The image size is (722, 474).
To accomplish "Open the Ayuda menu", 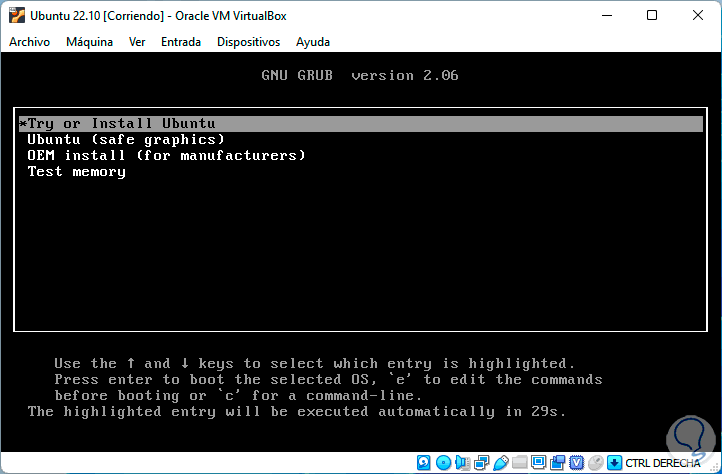I will click(x=313, y=42).
